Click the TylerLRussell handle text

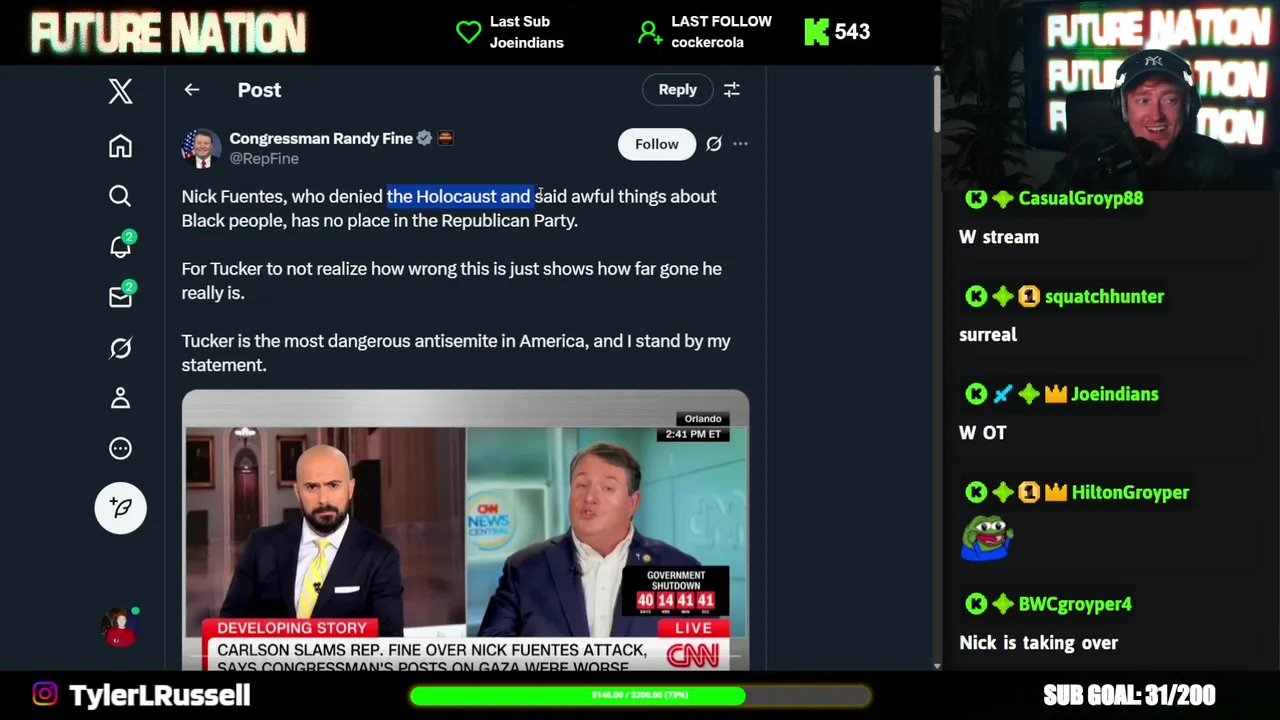[x=159, y=695]
